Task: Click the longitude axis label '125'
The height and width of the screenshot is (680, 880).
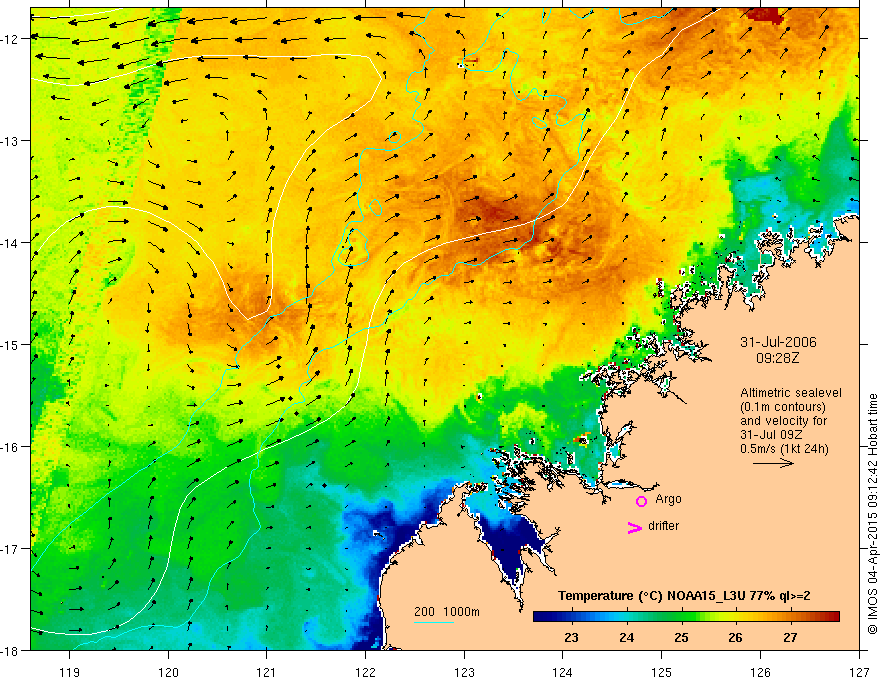Action: [x=662, y=672]
